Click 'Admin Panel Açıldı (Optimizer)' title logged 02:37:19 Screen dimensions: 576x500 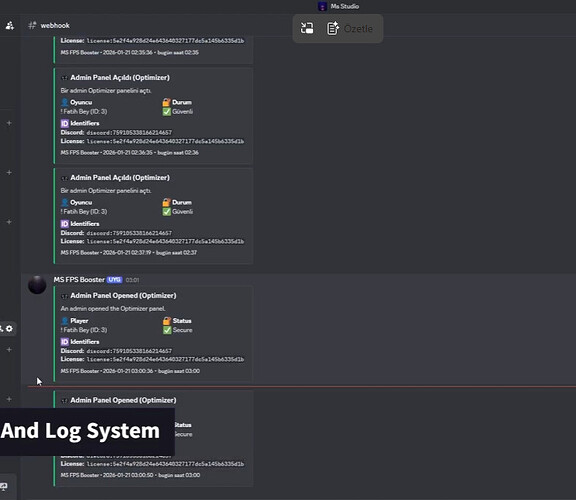(x=120, y=177)
